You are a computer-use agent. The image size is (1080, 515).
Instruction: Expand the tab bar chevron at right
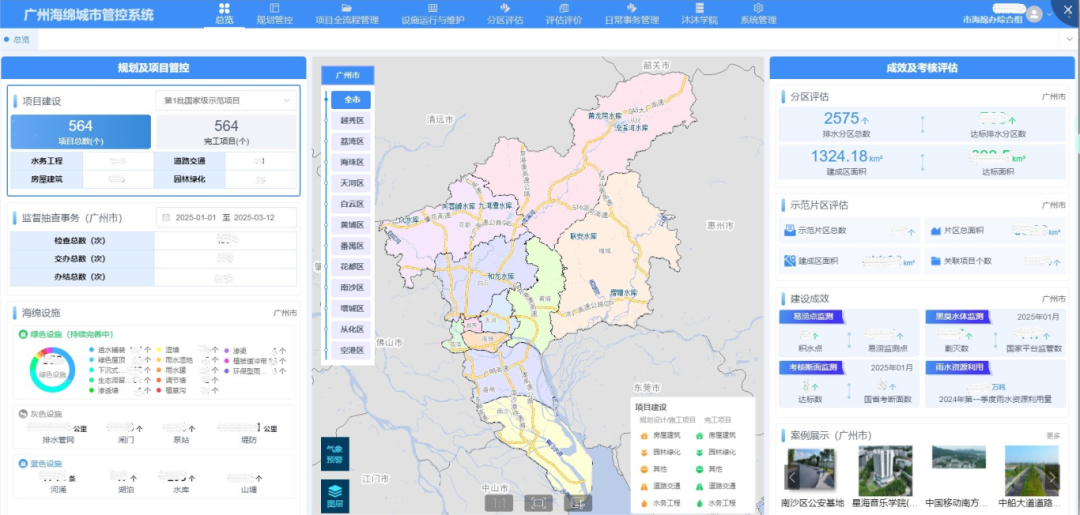(x=1069, y=40)
